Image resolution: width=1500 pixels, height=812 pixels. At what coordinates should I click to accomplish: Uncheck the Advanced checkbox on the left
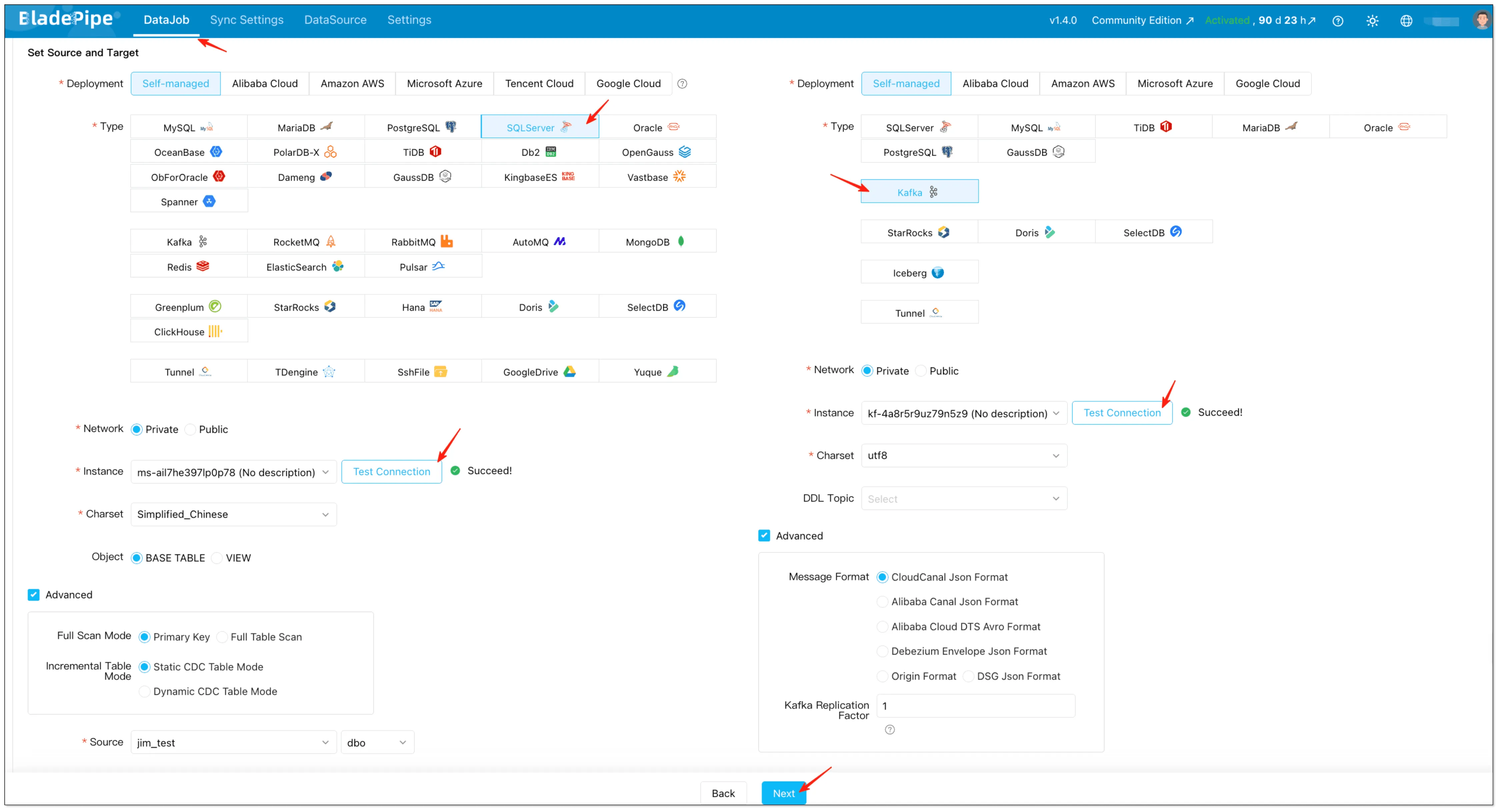(34, 594)
